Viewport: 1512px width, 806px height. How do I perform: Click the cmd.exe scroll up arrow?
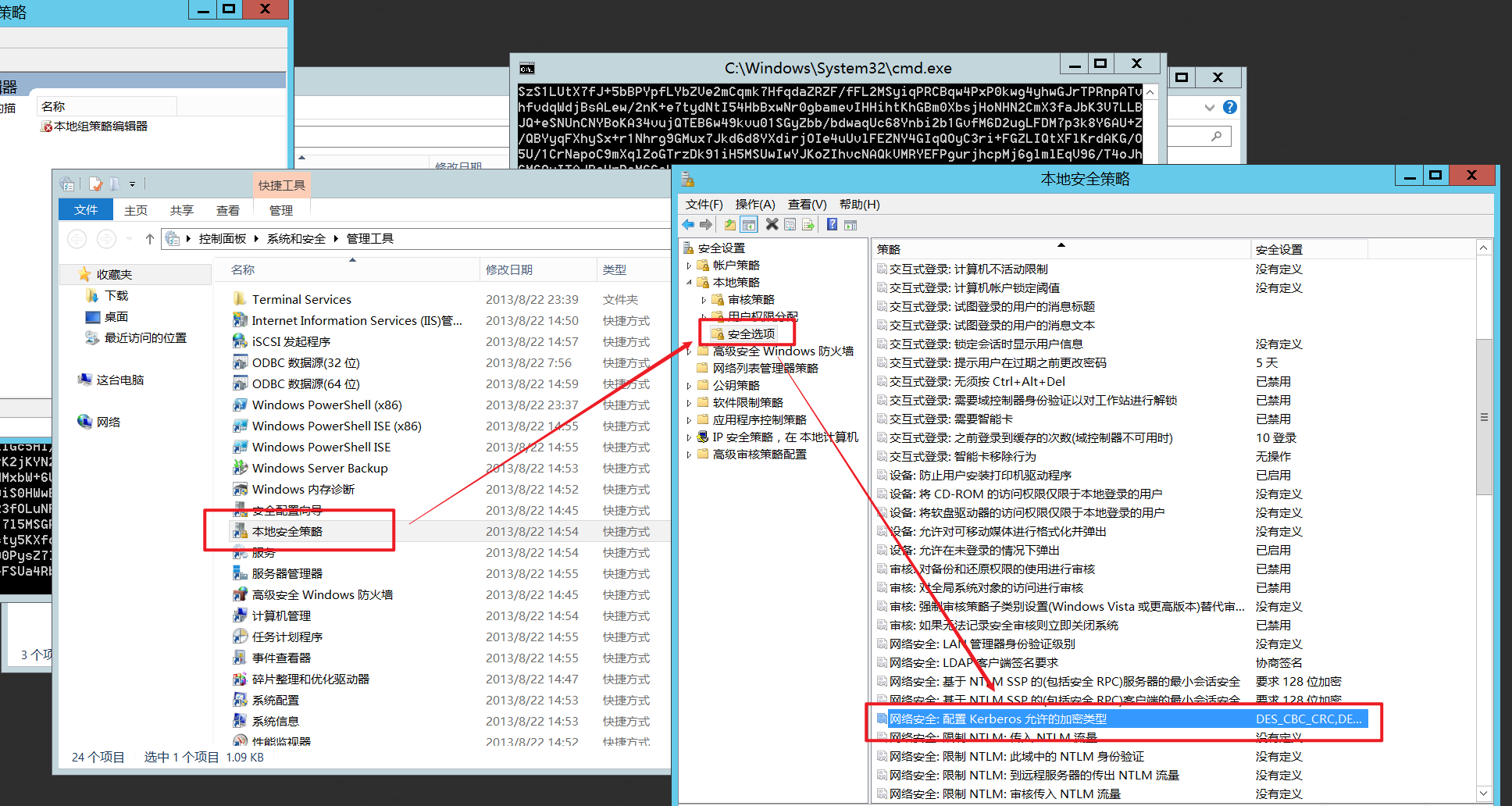tap(1150, 91)
